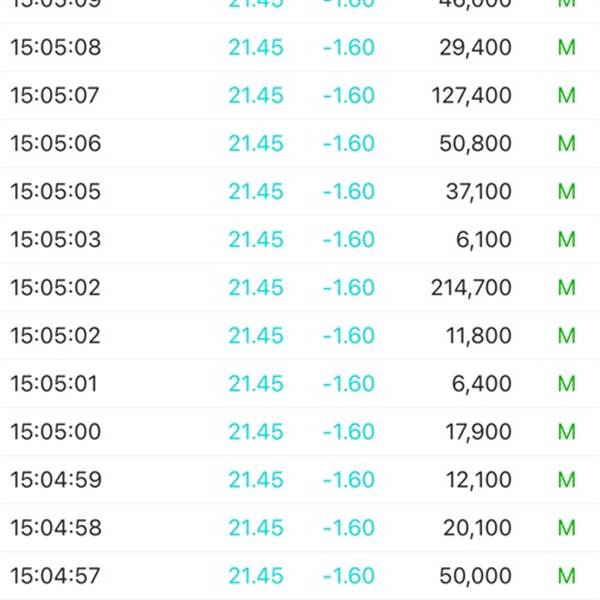This screenshot has width=600, height=600.
Task: Click the 127,400 volume entry
Action: (475, 96)
